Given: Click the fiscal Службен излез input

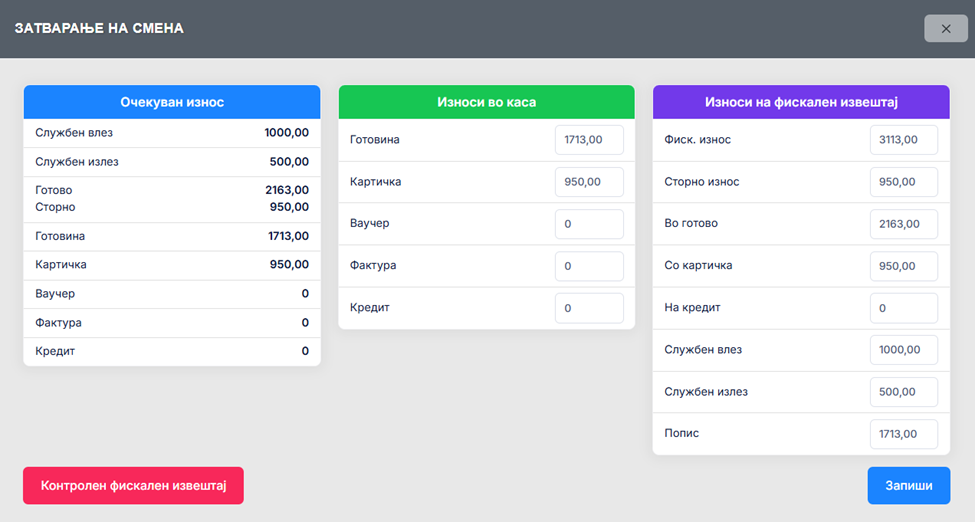Looking at the screenshot, I should click(903, 392).
